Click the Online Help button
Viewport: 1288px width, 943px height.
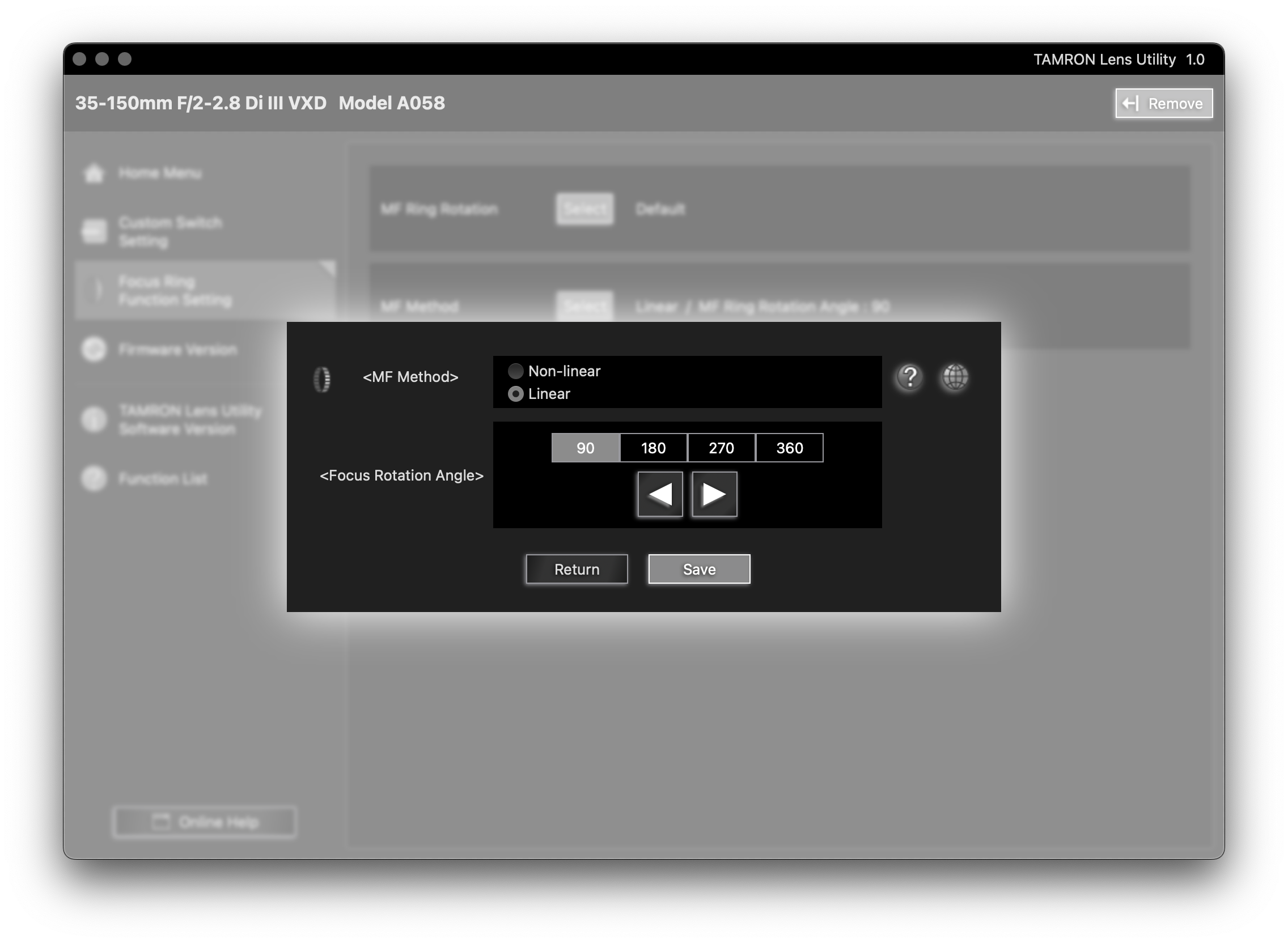point(205,822)
